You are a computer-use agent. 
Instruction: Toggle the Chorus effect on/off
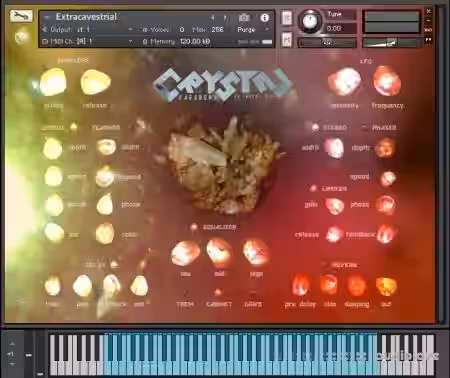click(x=74, y=126)
